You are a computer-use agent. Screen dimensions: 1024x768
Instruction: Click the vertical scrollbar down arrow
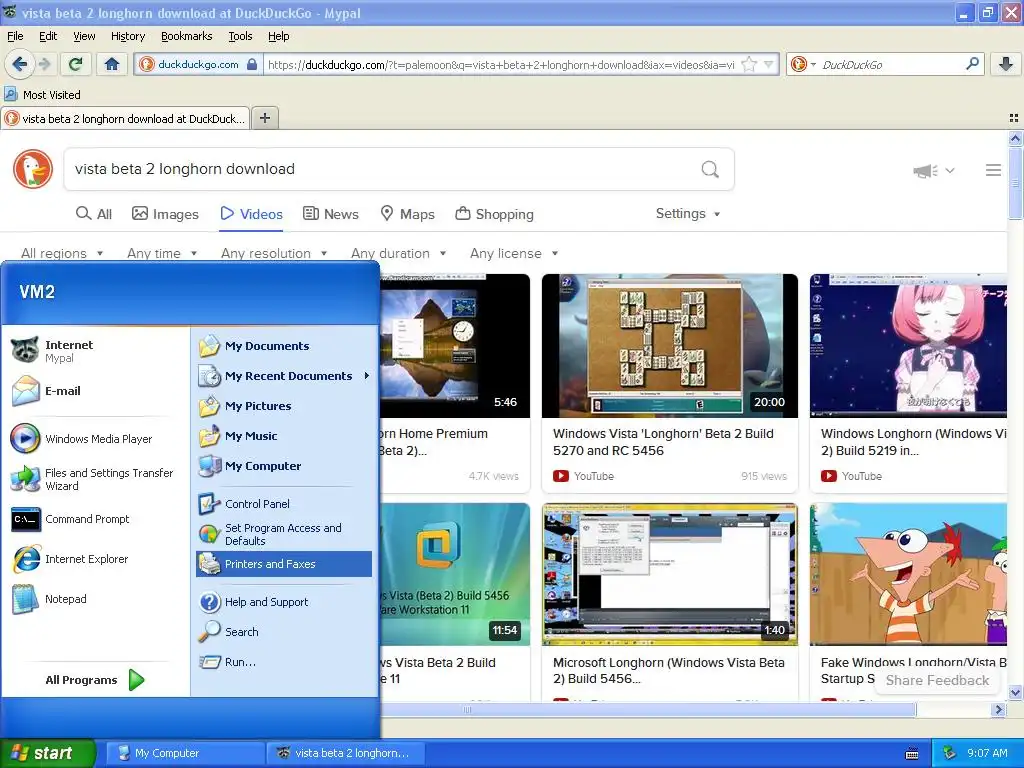pos(1015,692)
